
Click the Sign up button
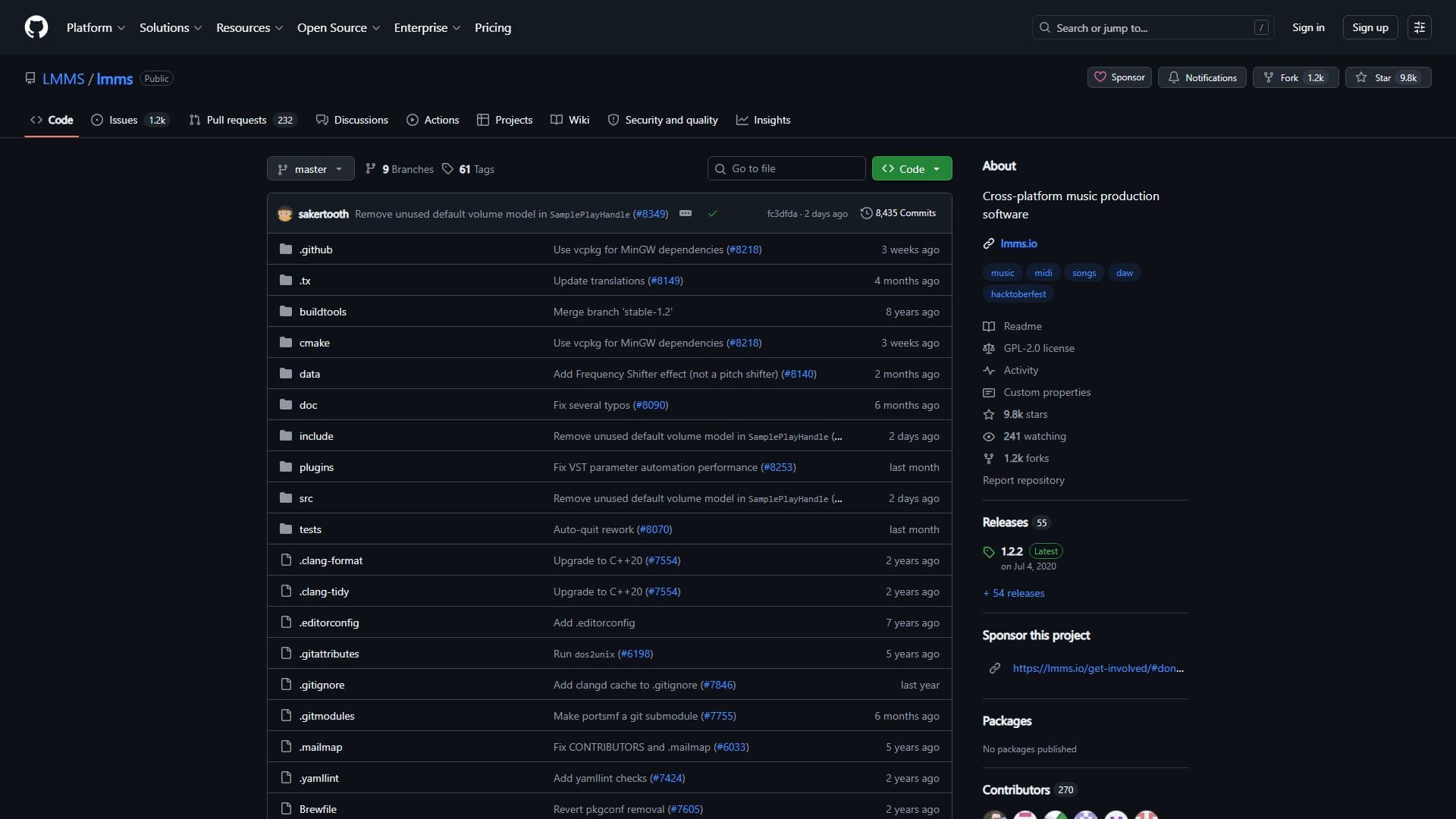coord(1370,27)
